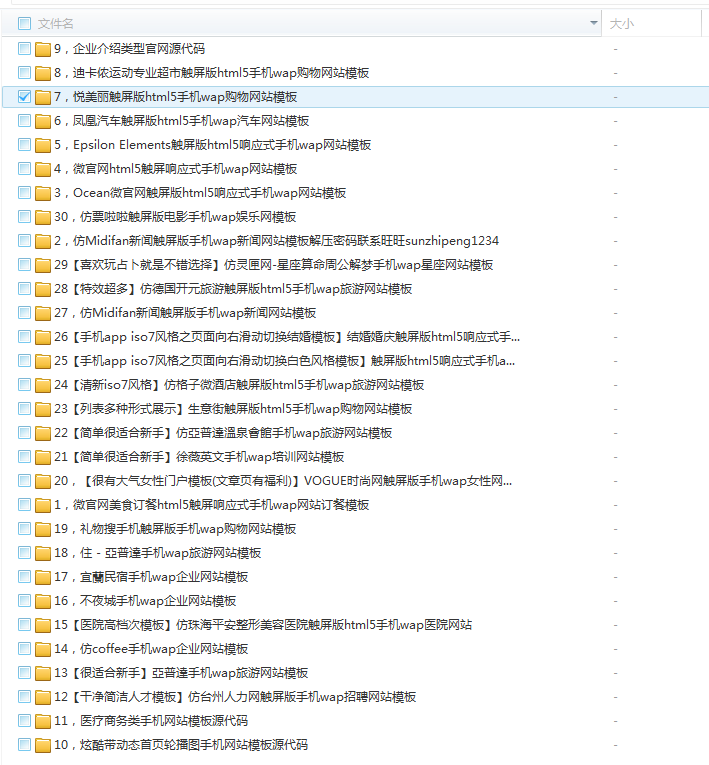709x765 pixels.
Task: Check the box for 9，企业介绍类型官网源代码
Action: (x=24, y=48)
